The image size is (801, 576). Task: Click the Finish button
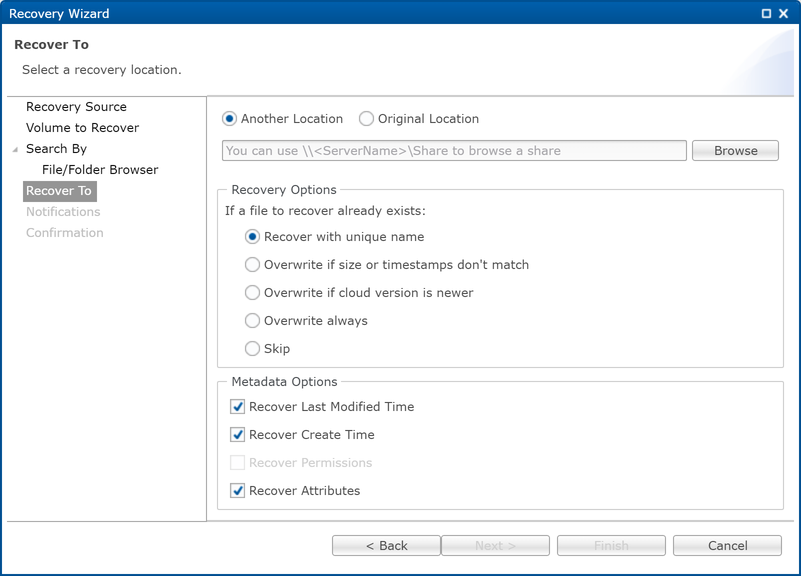click(x=611, y=546)
